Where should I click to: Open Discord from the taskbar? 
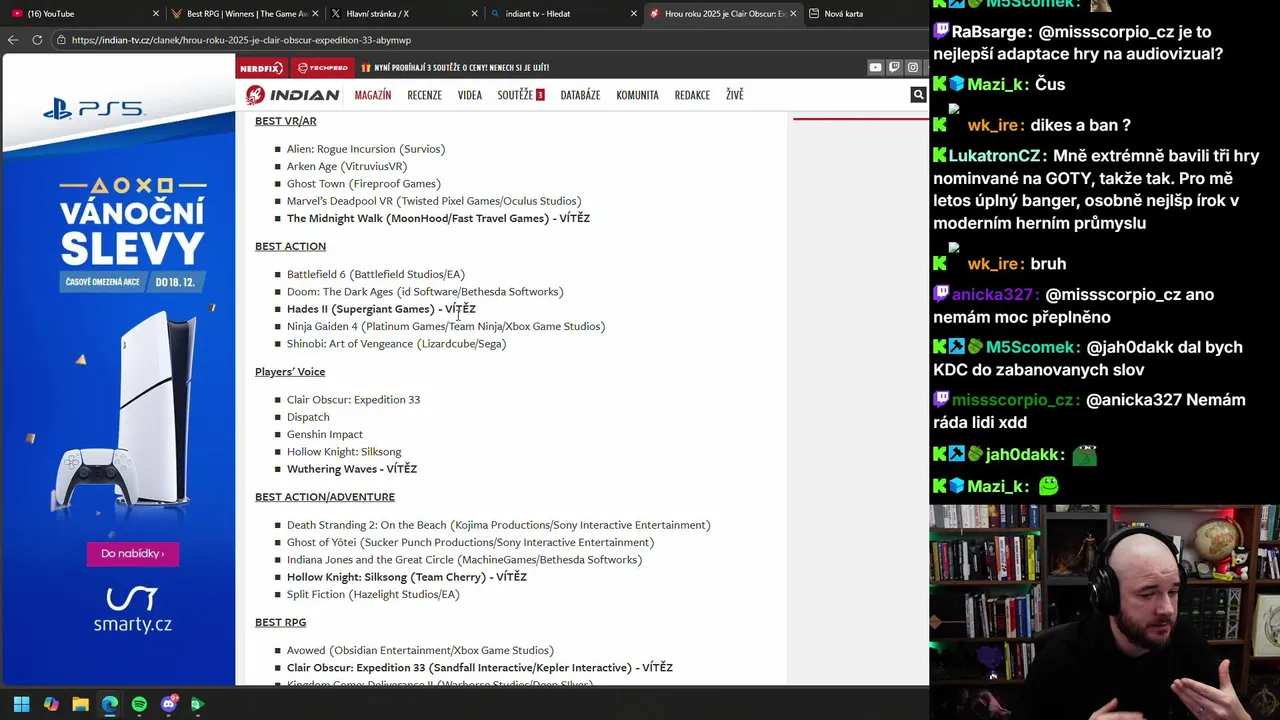[168, 704]
